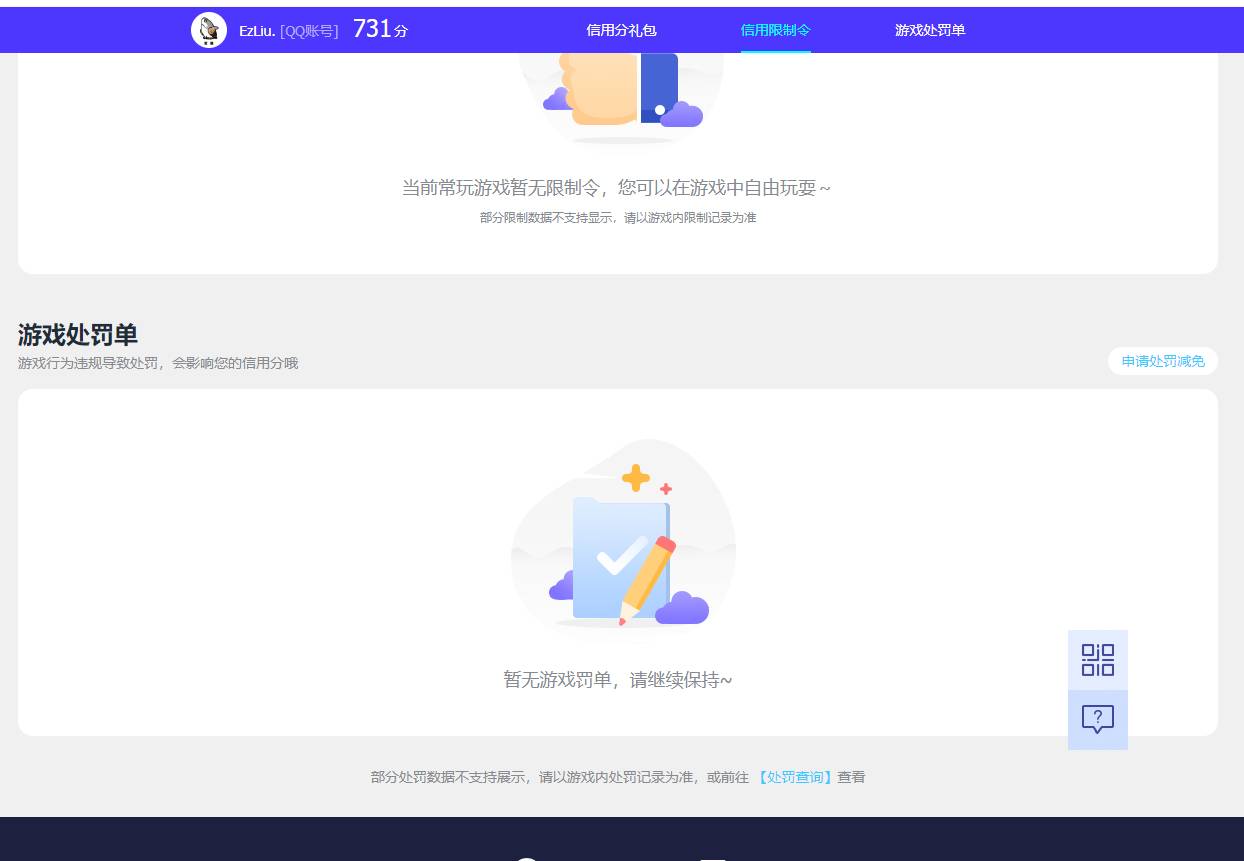
Task: Click the 申请处罚减免 button
Action: (x=1163, y=361)
